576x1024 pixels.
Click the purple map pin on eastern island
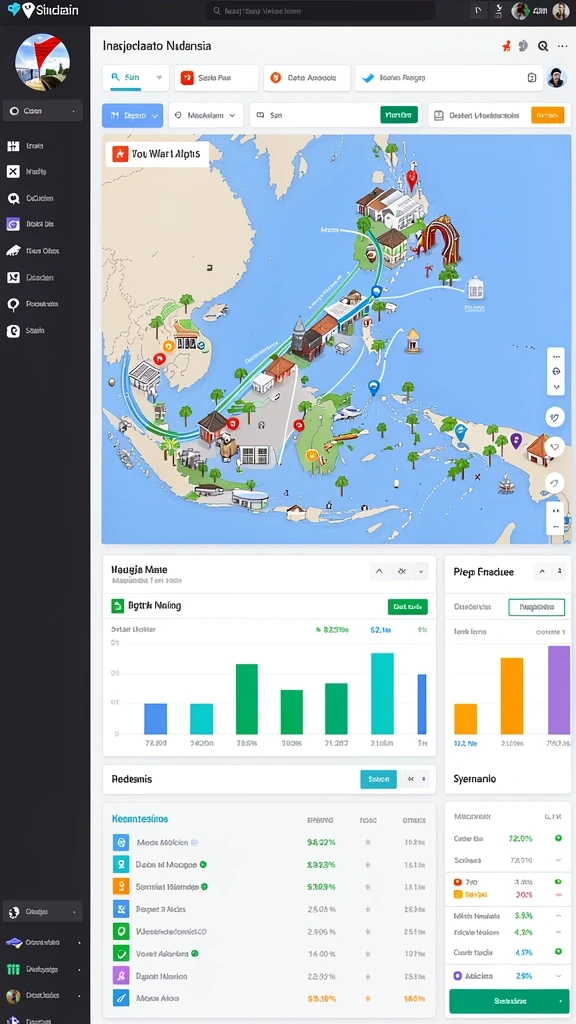tap(516, 441)
